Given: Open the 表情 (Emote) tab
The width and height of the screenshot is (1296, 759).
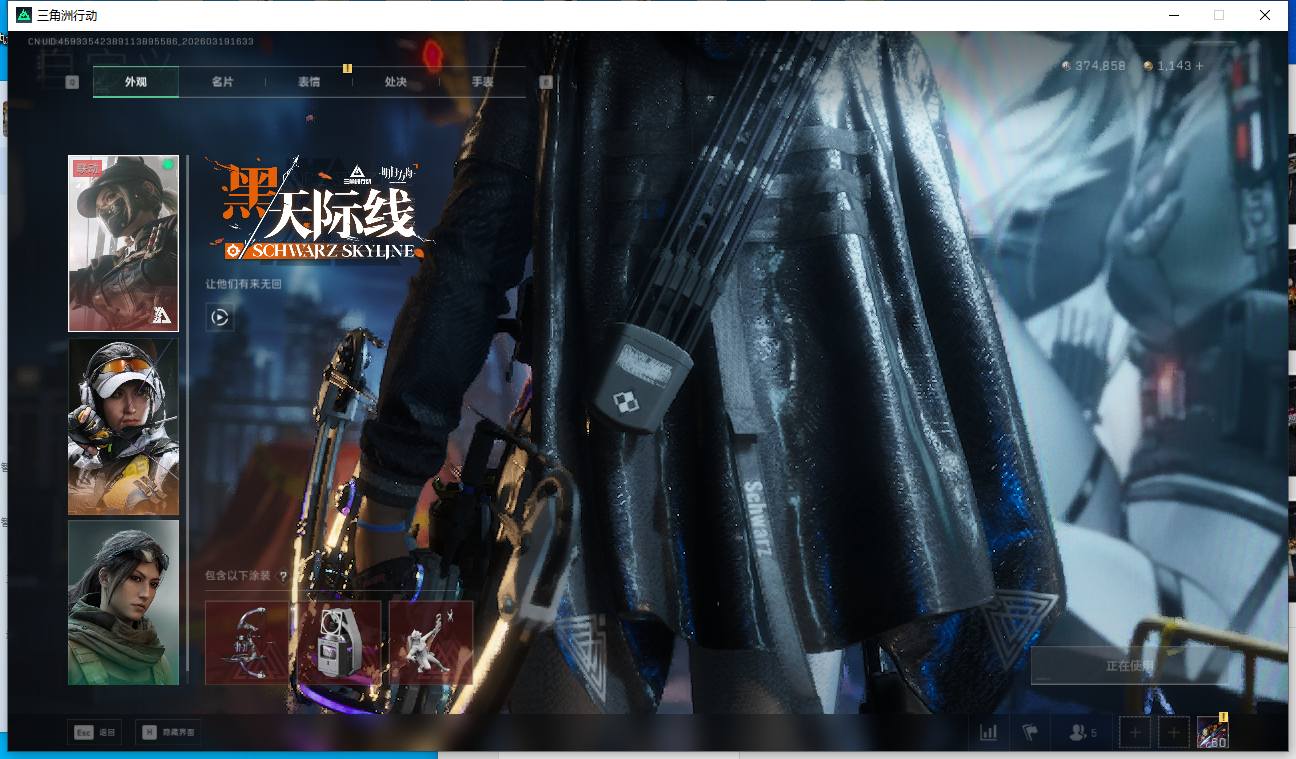Looking at the screenshot, I should 309,82.
